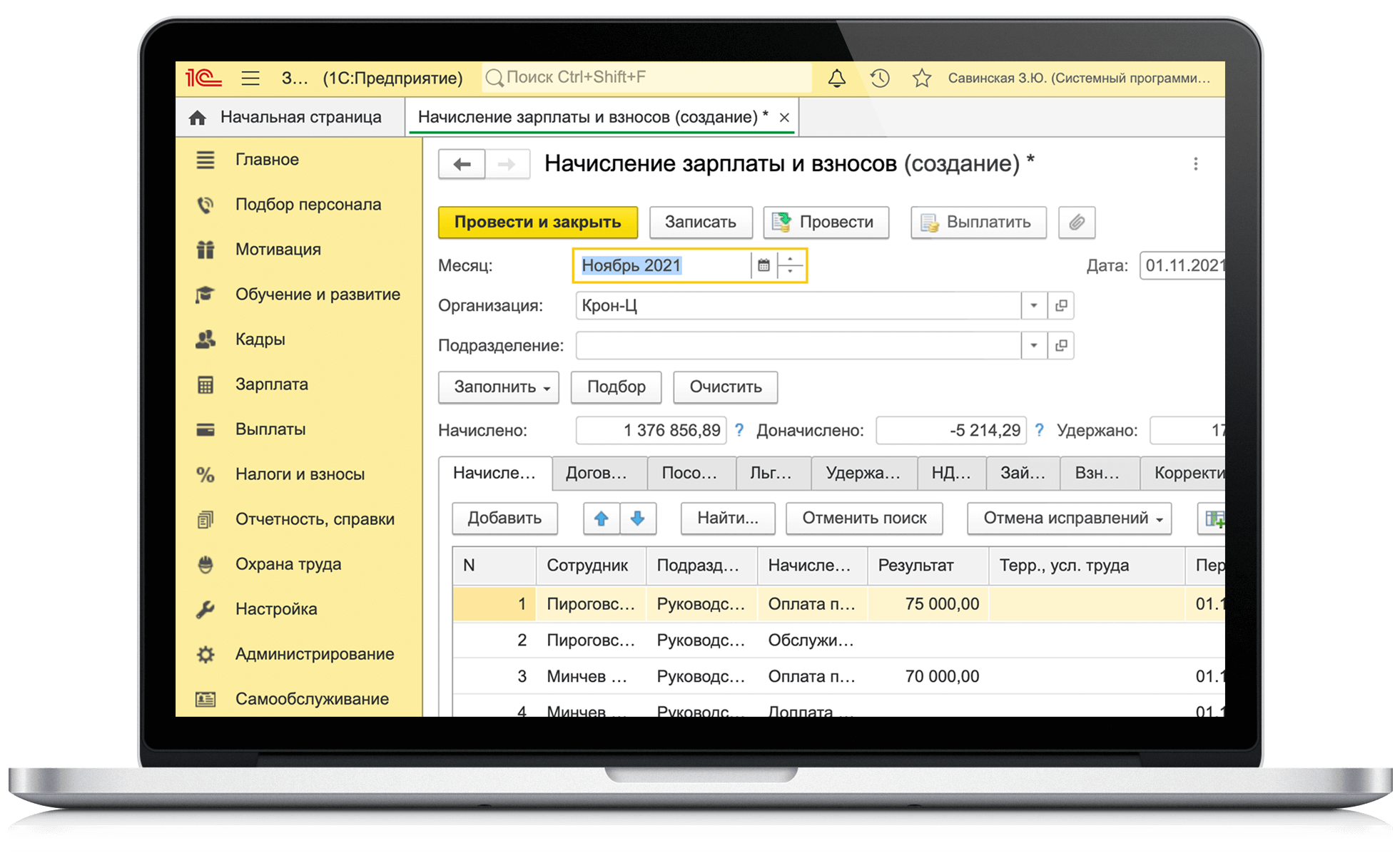Open Зарплата section in sidebar
1400x863 pixels.
[x=271, y=384]
